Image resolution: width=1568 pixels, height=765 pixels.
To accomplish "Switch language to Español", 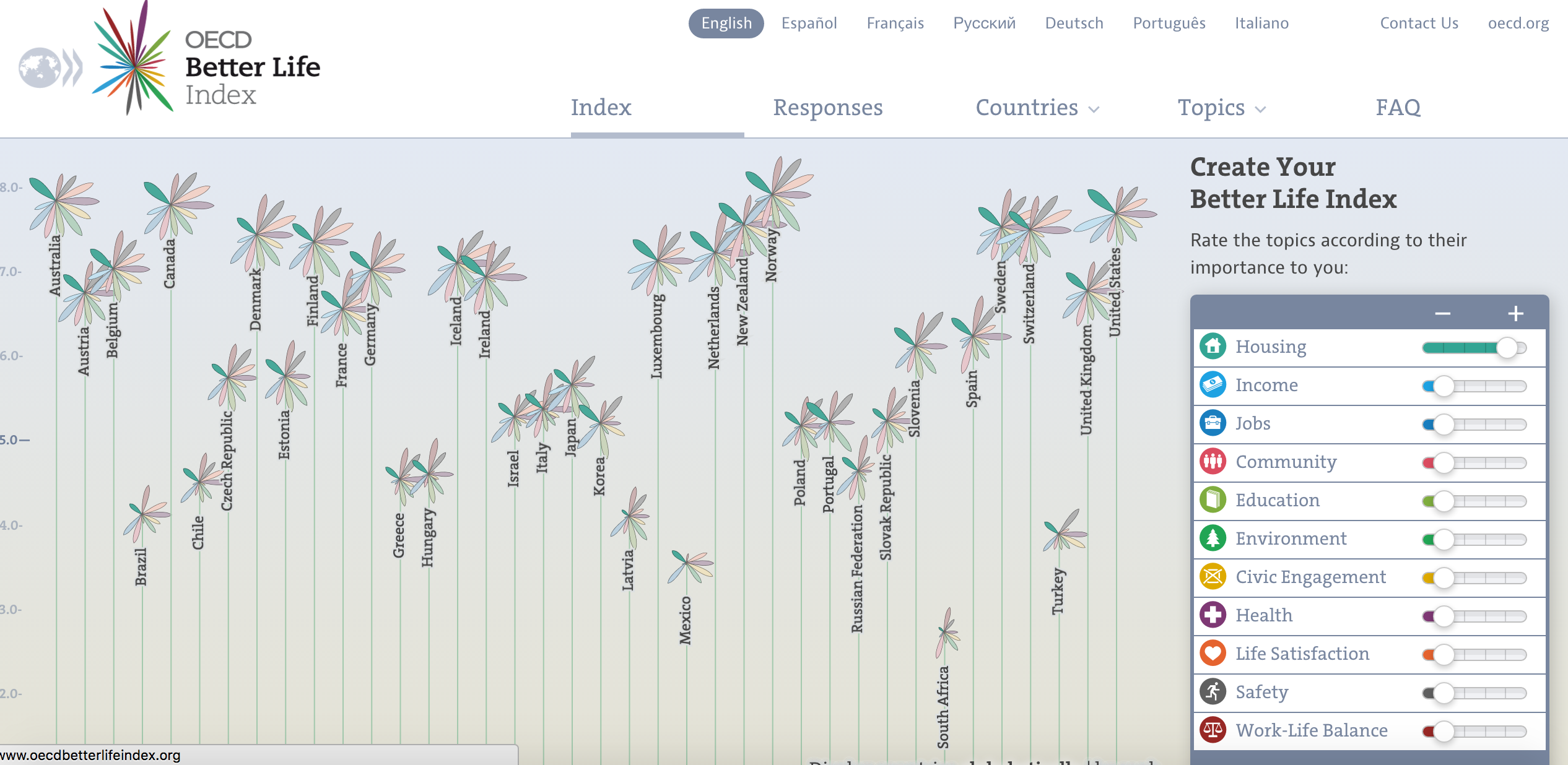I will [809, 24].
